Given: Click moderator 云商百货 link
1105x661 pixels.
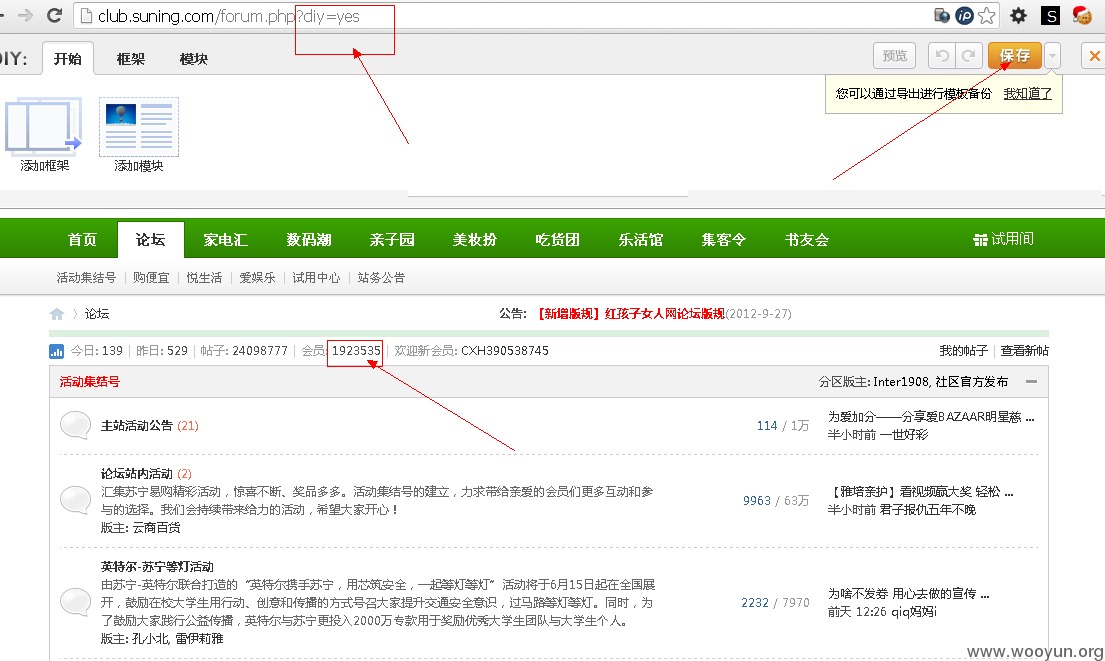Looking at the screenshot, I should (x=156, y=528).
